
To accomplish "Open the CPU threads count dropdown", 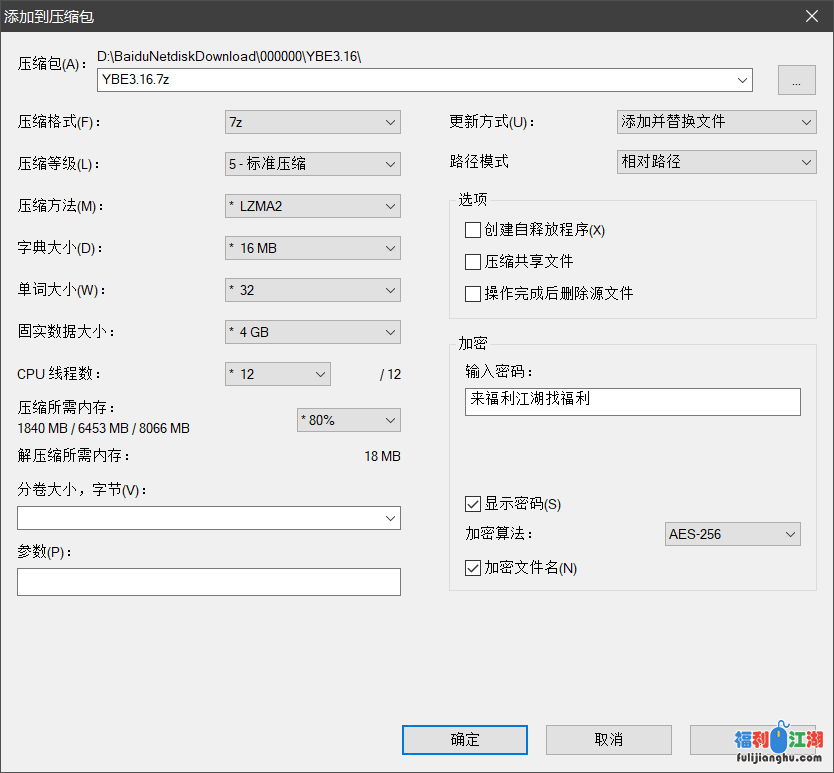I will point(277,374).
